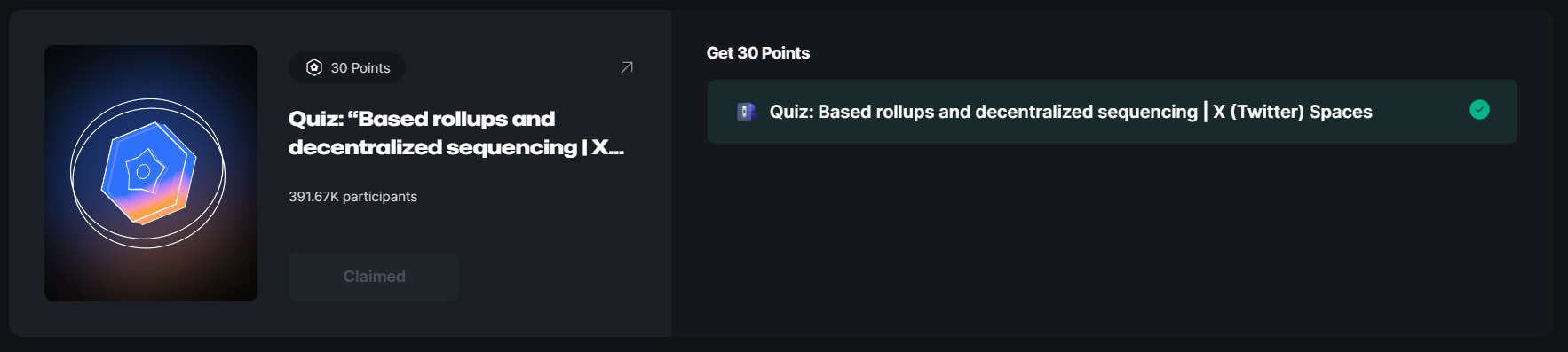Click the 391.67K participants count

[x=352, y=197]
